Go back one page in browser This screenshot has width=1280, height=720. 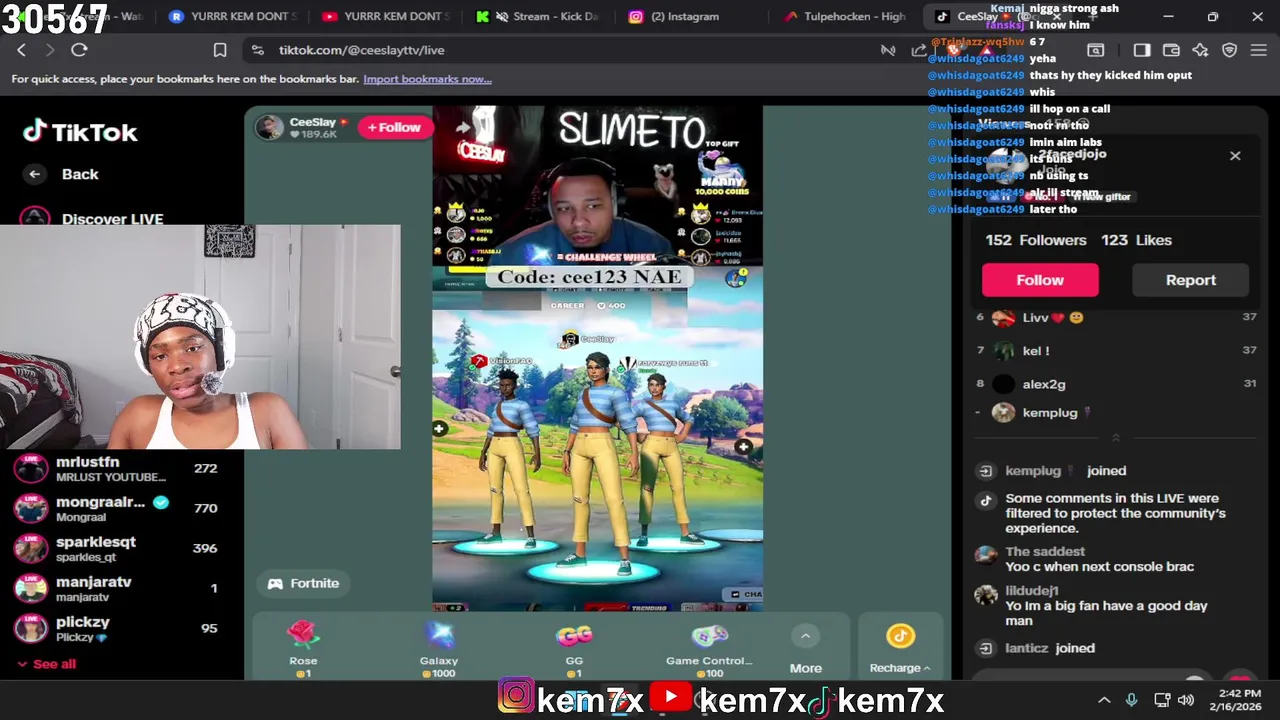point(22,50)
